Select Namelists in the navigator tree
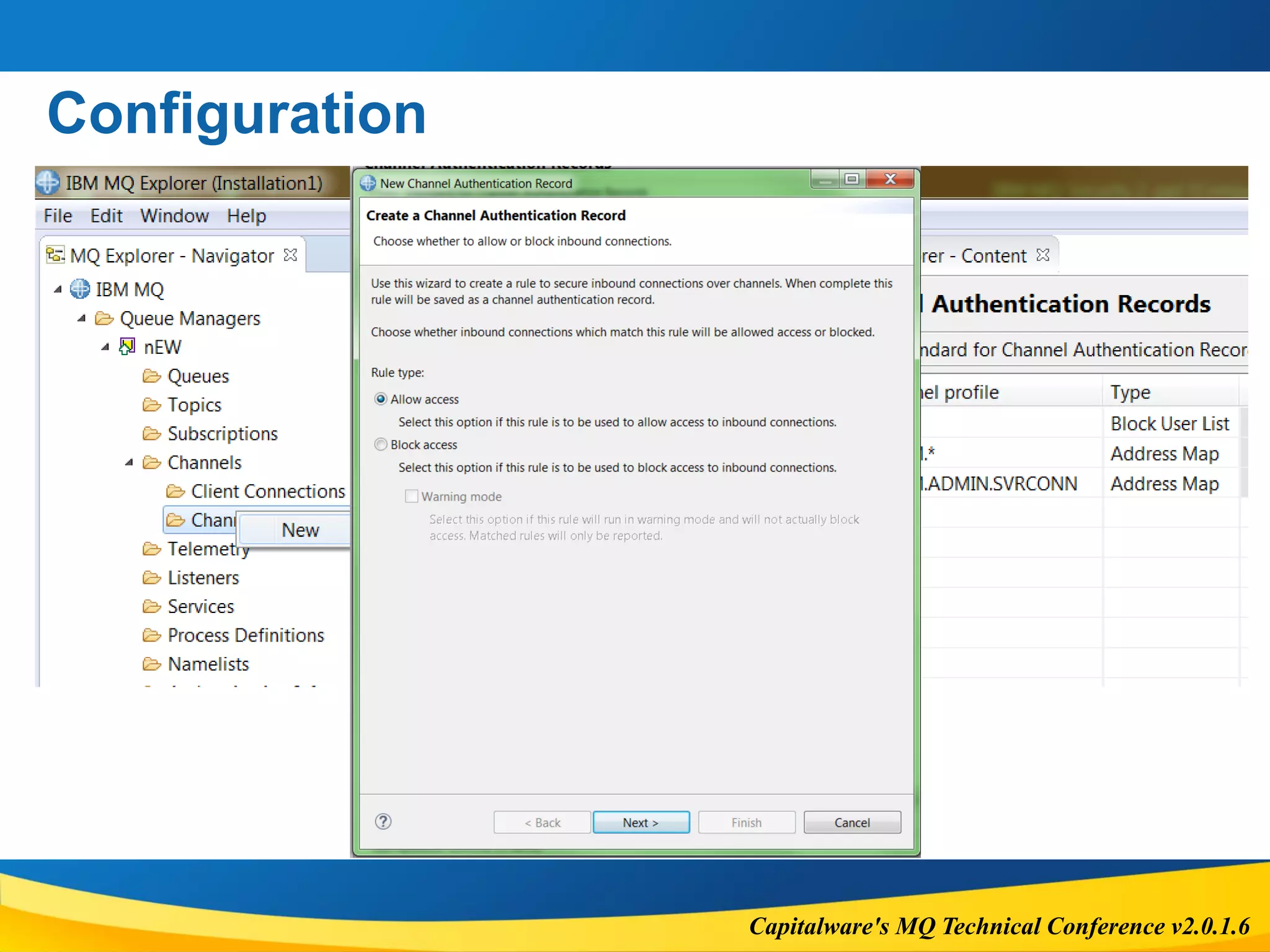The height and width of the screenshot is (952, 1270). [208, 664]
